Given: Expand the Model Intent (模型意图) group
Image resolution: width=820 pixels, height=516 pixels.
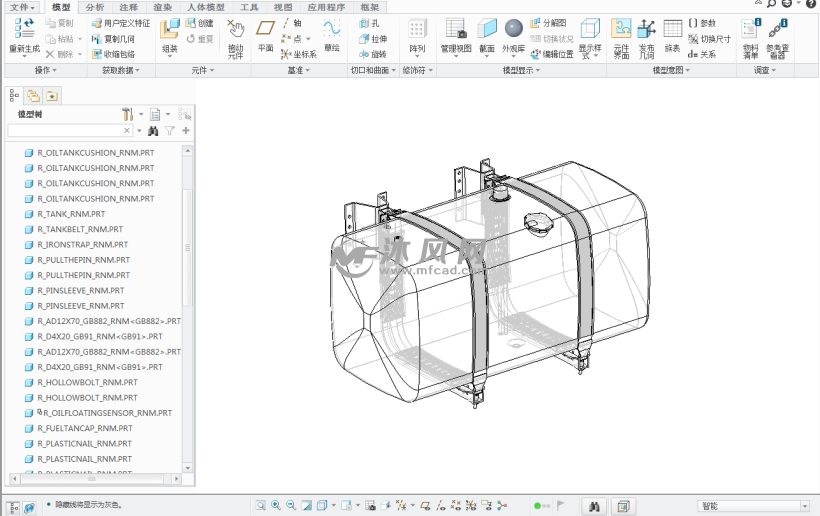Looking at the screenshot, I should [x=671, y=70].
